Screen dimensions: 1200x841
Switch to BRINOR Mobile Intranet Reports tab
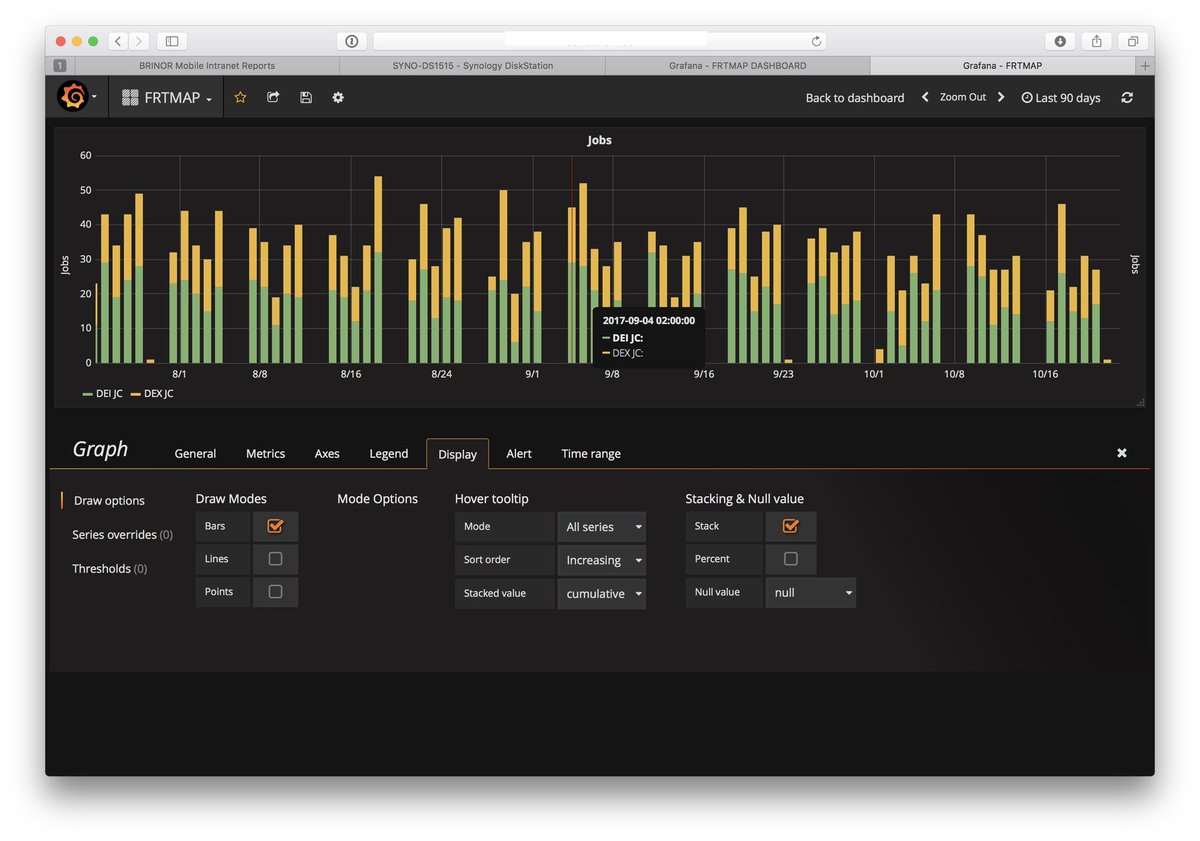pos(207,65)
